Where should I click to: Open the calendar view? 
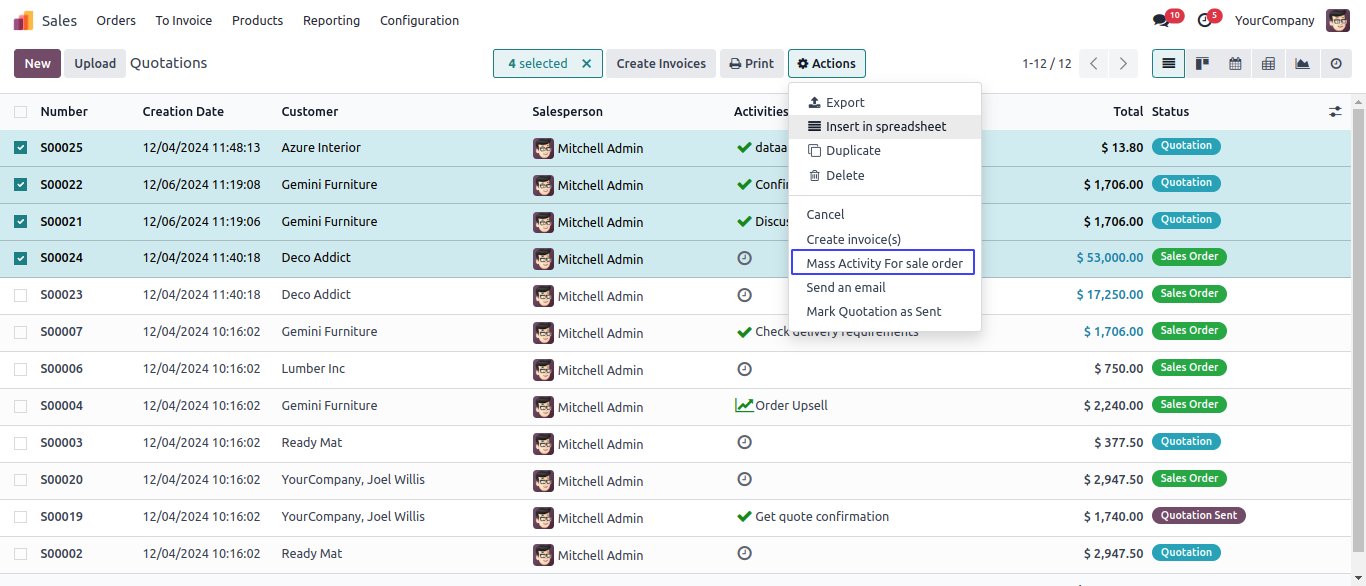pyautogui.click(x=1235, y=64)
